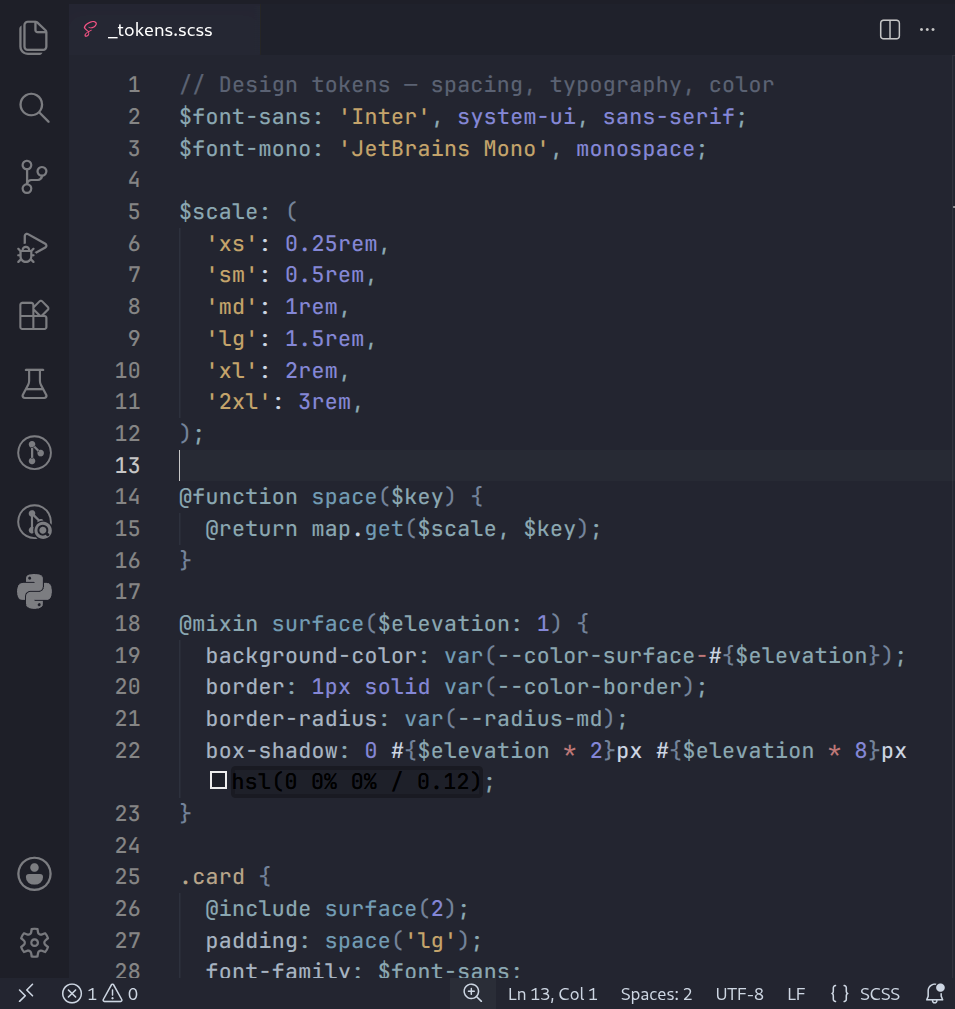Open the Extensions view

(33, 315)
